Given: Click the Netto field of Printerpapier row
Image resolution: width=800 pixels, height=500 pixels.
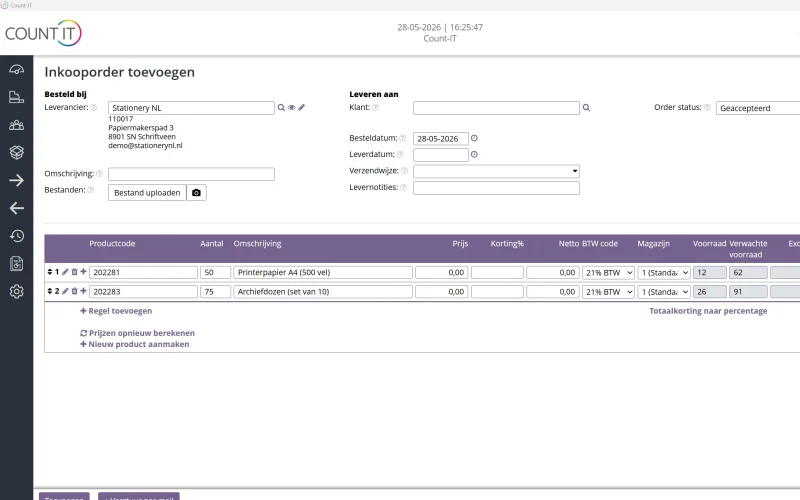Looking at the screenshot, I should (553, 272).
